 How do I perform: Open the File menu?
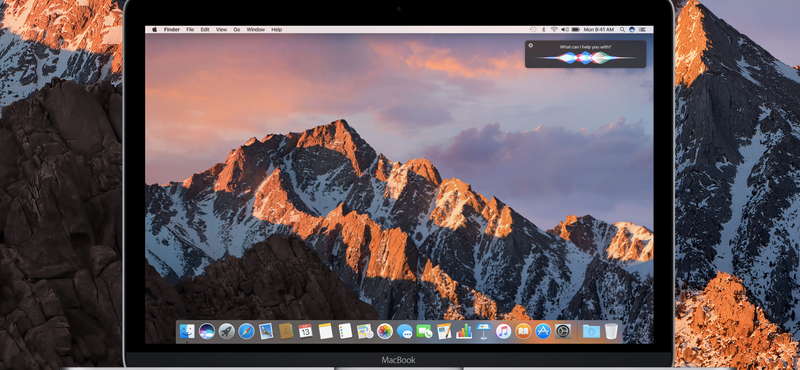click(190, 30)
